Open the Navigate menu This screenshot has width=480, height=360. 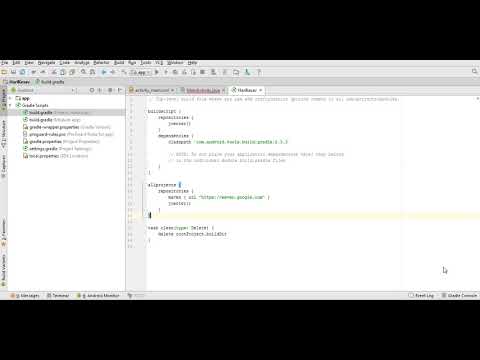tap(46, 63)
